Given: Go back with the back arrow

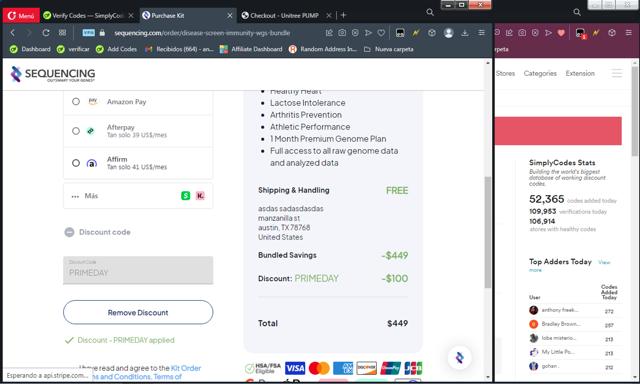Looking at the screenshot, I should coord(13,33).
